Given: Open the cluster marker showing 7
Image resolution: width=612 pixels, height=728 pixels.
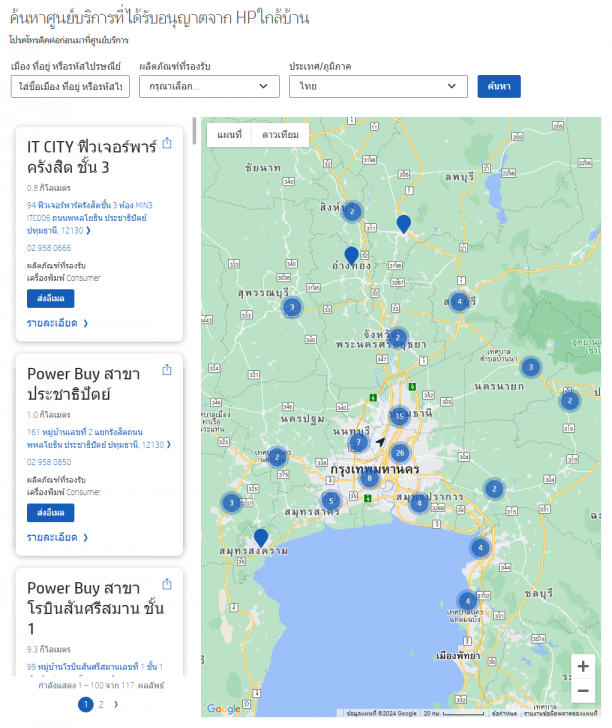Looking at the screenshot, I should pos(358,442).
